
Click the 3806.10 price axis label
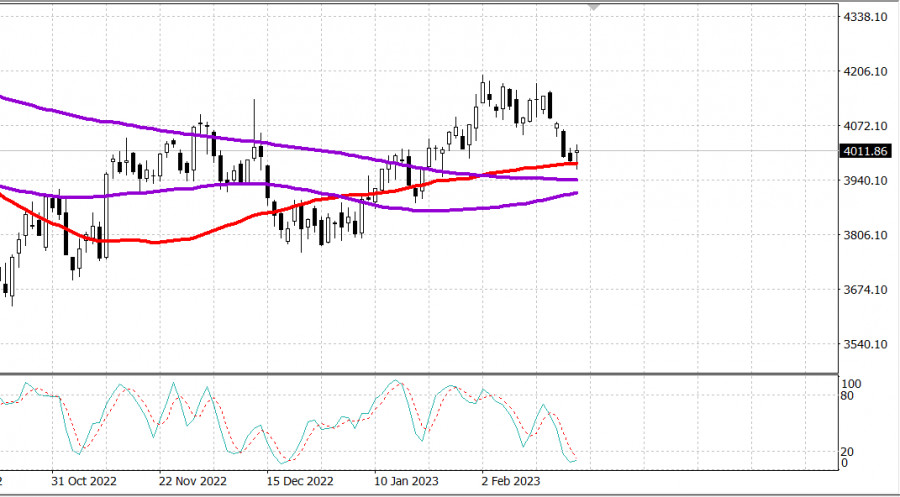[867, 235]
